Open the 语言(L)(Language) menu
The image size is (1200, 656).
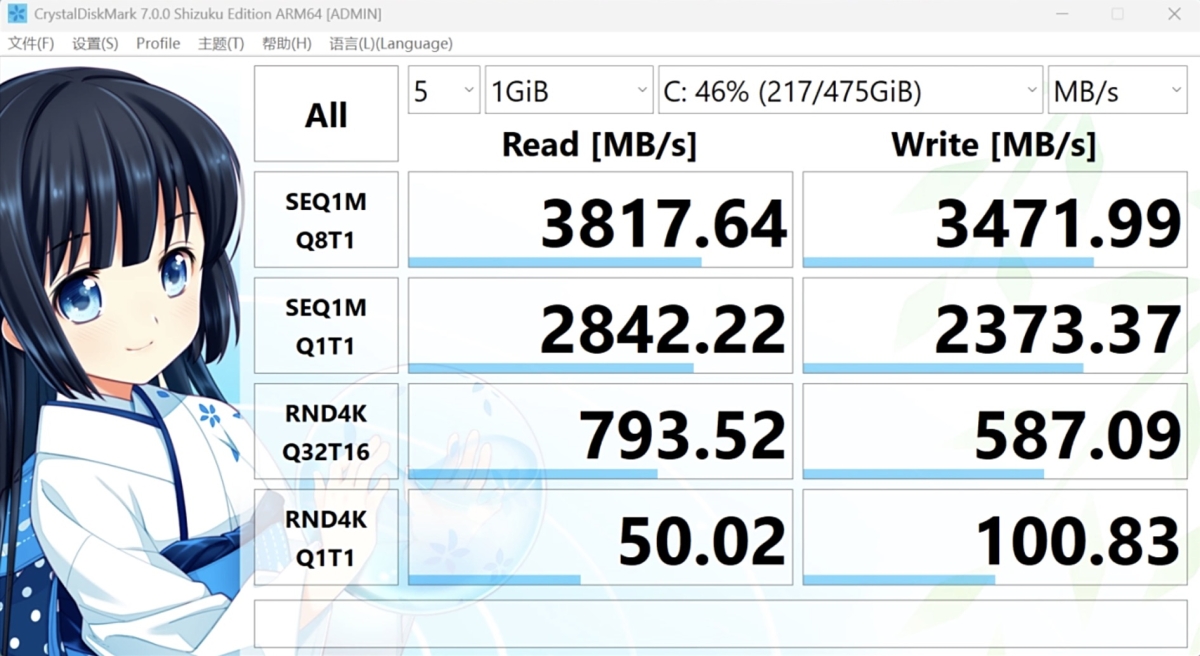(x=391, y=43)
